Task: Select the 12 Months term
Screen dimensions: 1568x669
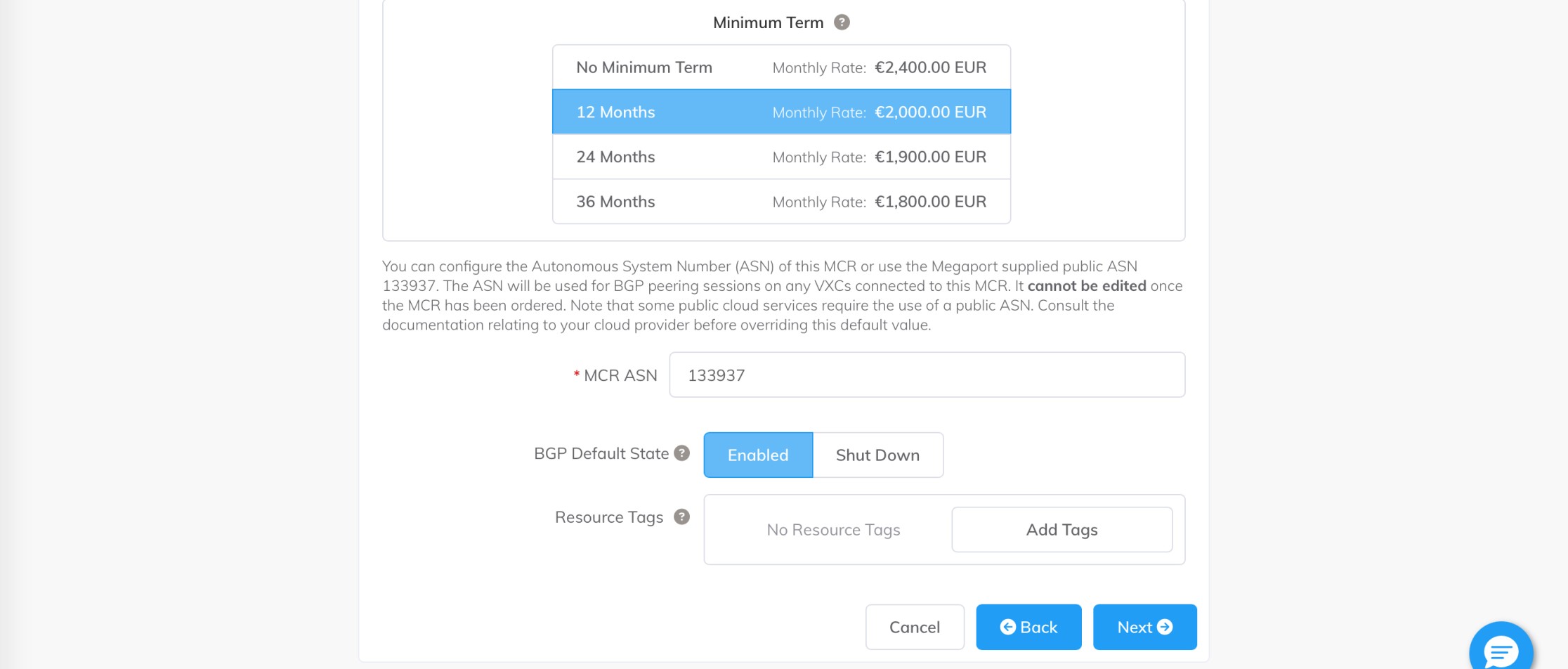Action: (781, 112)
